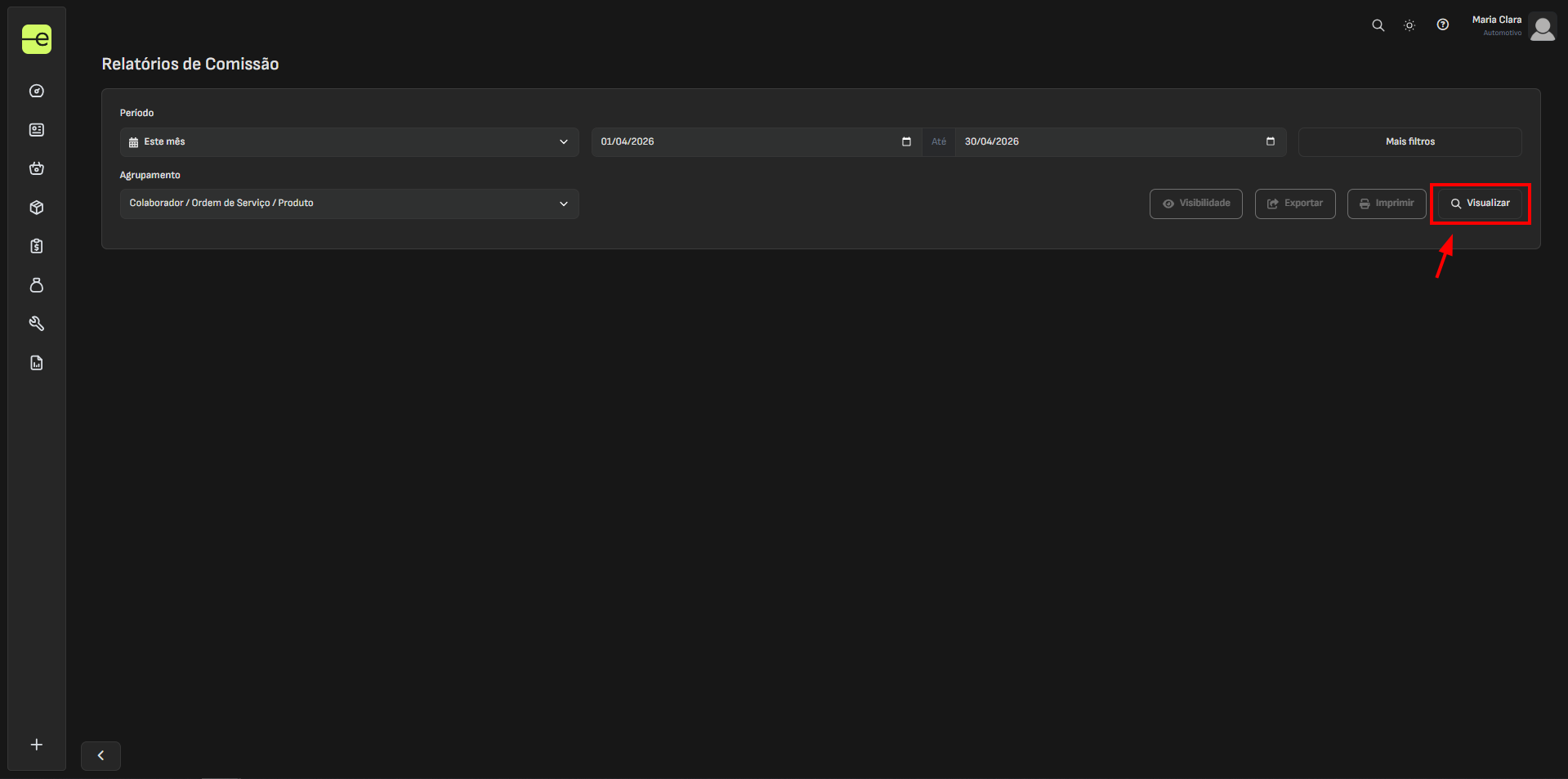1568x779 pixels.
Task: Click the ID card icon in sidebar
Action: 37,130
